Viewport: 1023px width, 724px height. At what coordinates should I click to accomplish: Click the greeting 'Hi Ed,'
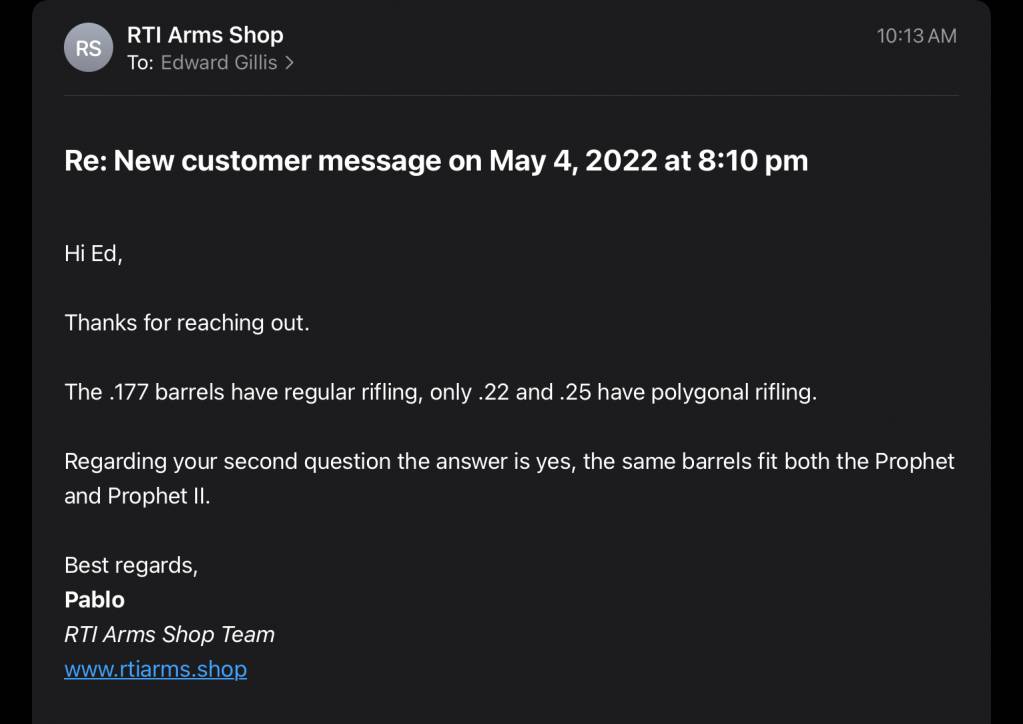(93, 253)
